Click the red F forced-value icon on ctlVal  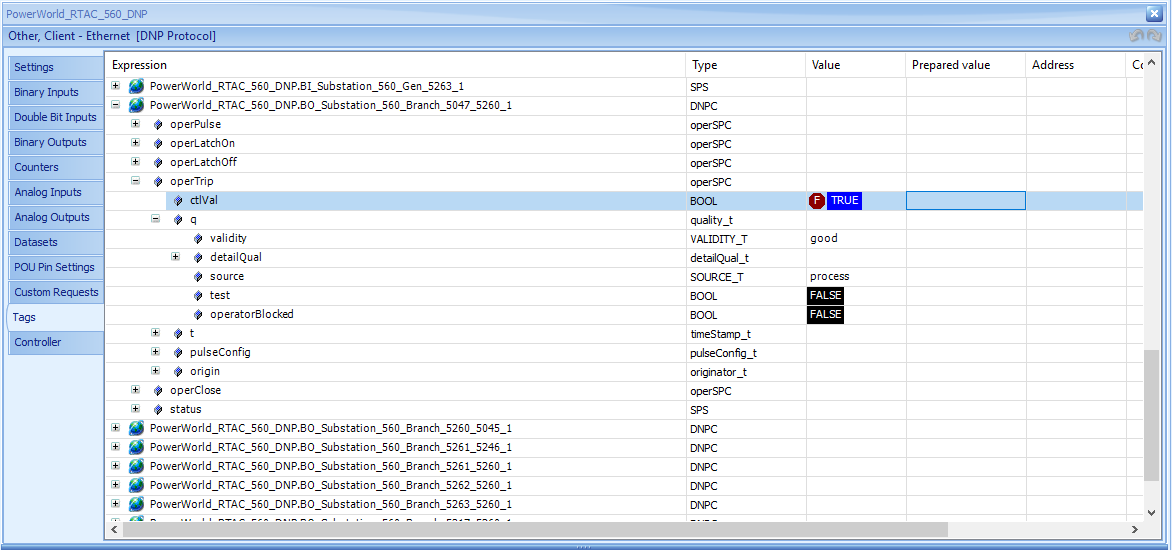(x=817, y=200)
